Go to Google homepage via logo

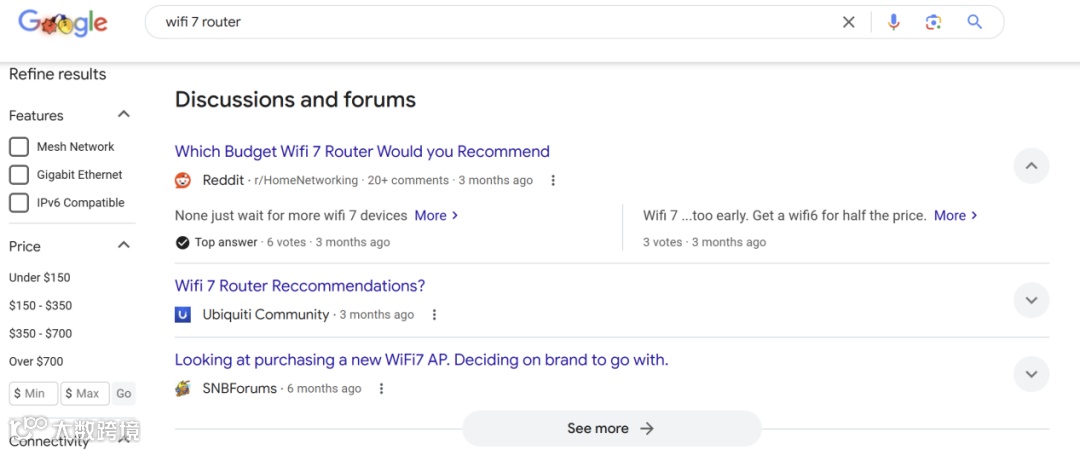click(x=62, y=23)
